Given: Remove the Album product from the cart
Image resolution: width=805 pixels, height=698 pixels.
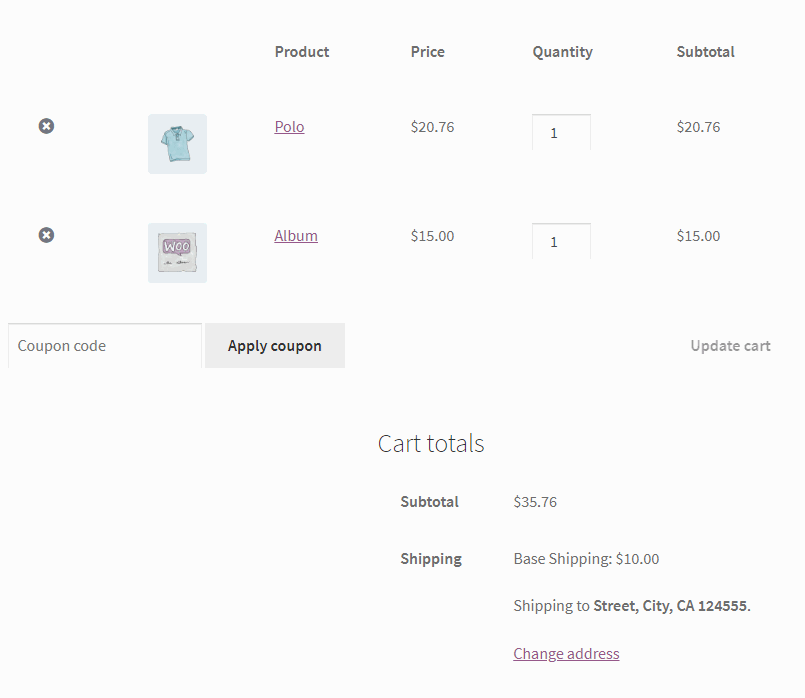Looking at the screenshot, I should pos(46,235).
